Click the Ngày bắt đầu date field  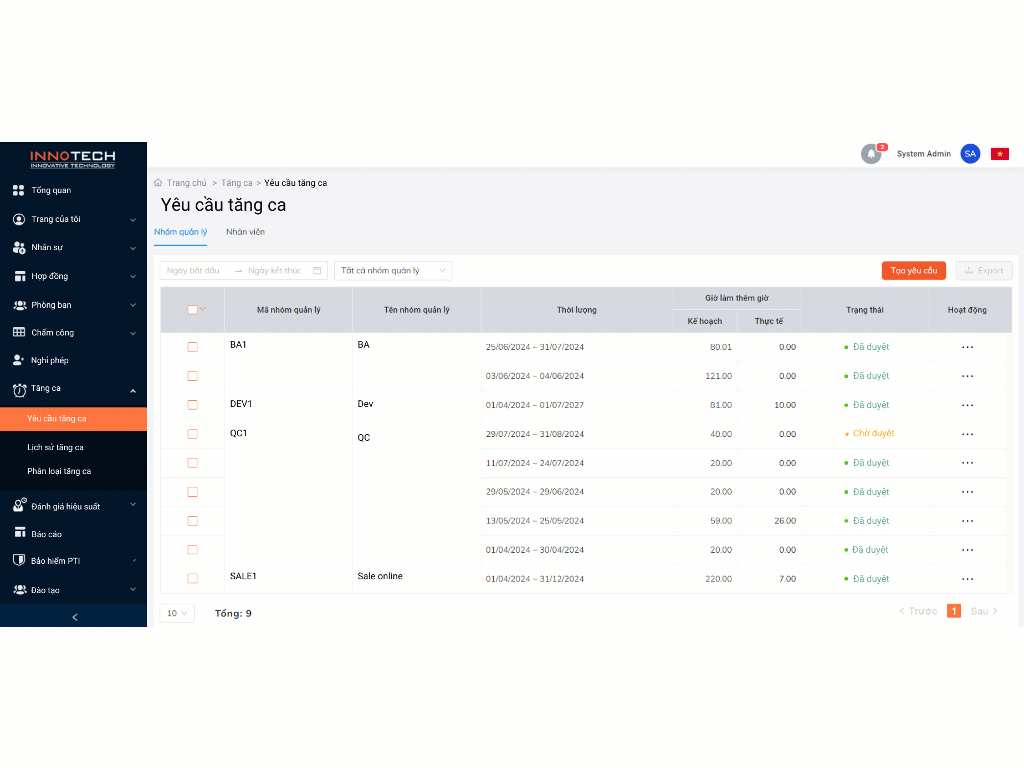[195, 271]
